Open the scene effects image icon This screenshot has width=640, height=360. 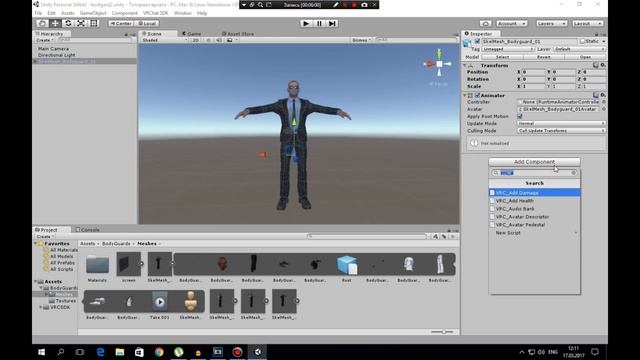(x=230, y=40)
